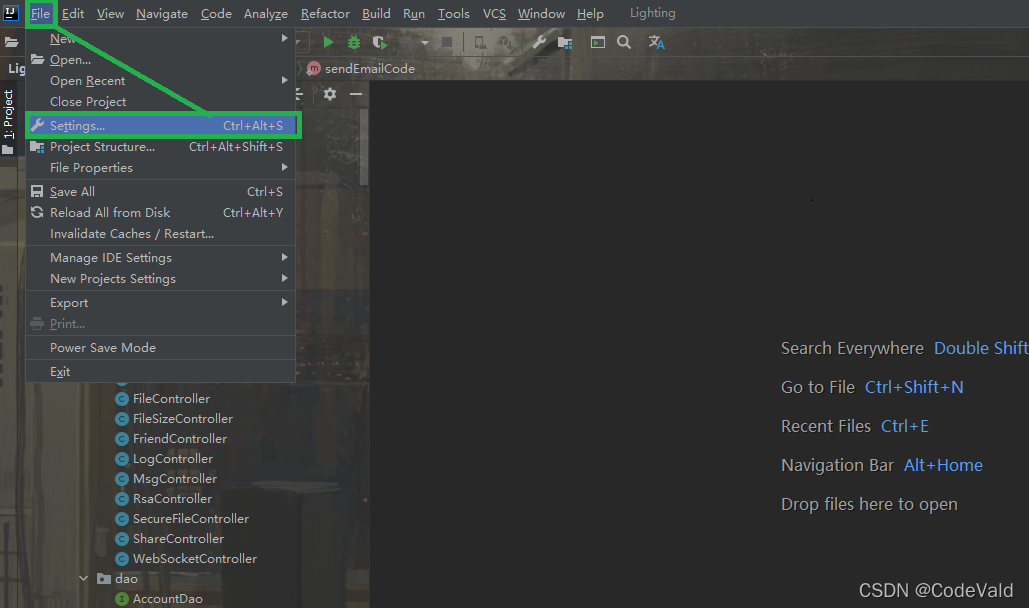Toggle the 1: Project side tab

pyautogui.click(x=8, y=122)
